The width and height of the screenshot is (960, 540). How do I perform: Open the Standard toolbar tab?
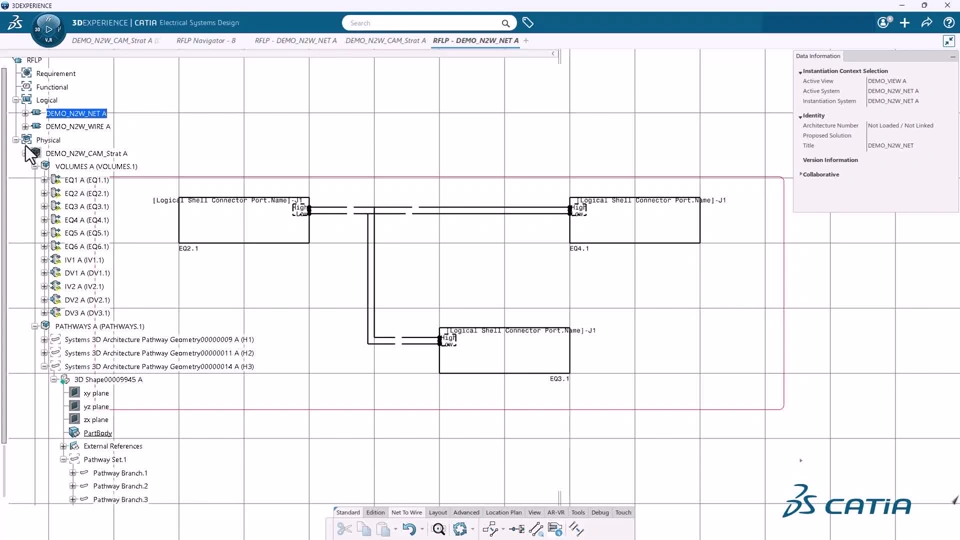[348, 512]
